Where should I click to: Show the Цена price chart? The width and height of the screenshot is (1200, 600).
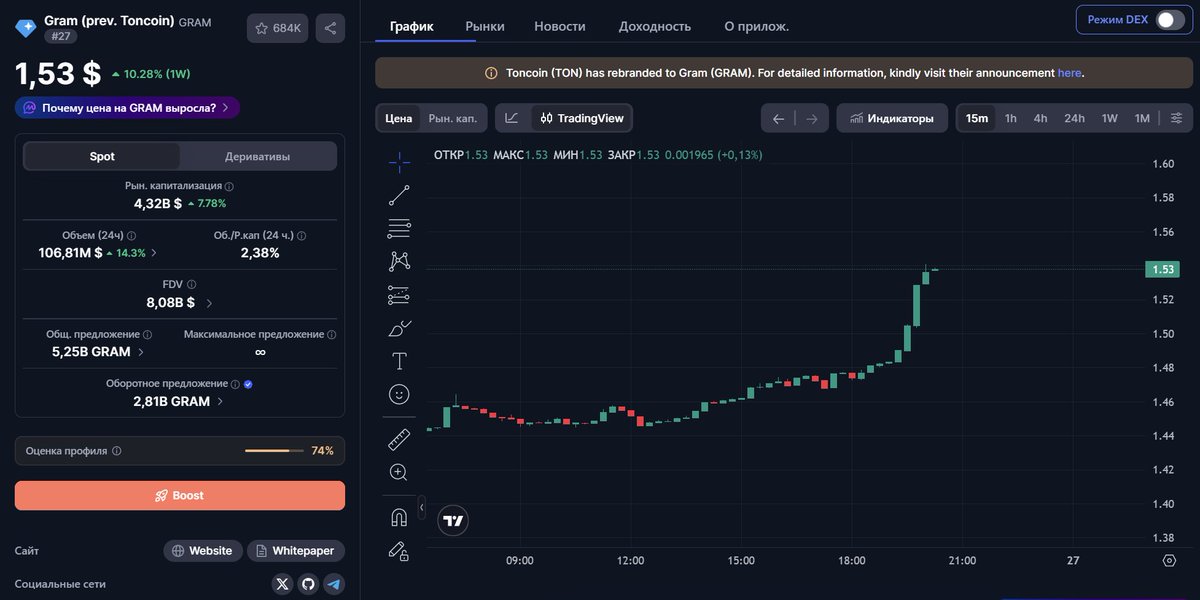click(x=399, y=118)
